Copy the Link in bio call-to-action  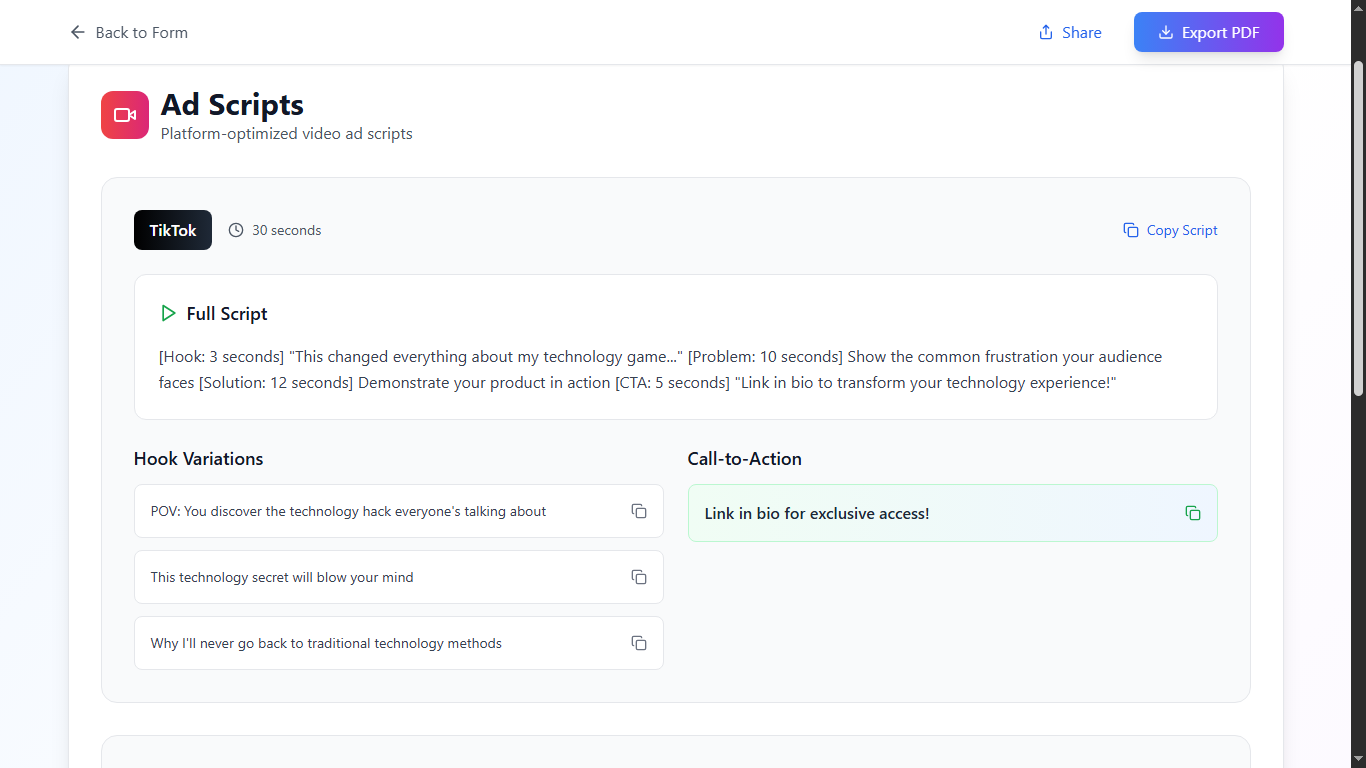pos(1193,513)
